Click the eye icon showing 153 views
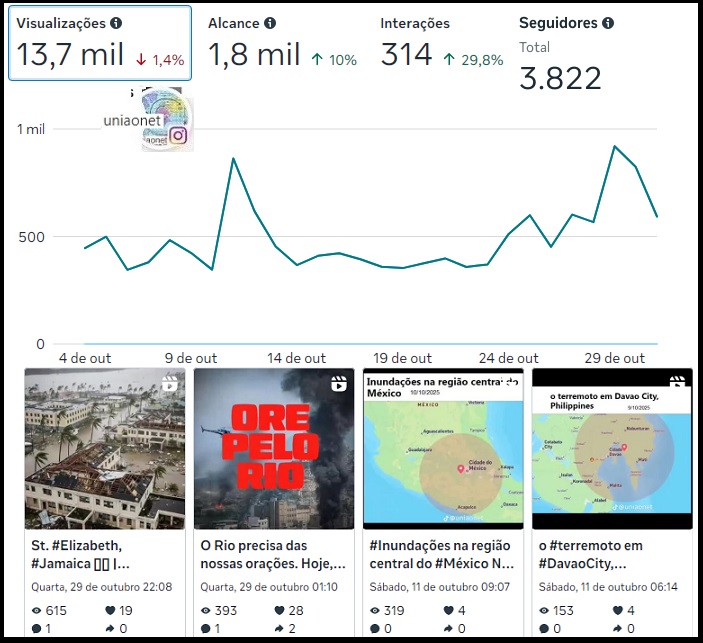Screen dimensions: 703x643 point(545,610)
